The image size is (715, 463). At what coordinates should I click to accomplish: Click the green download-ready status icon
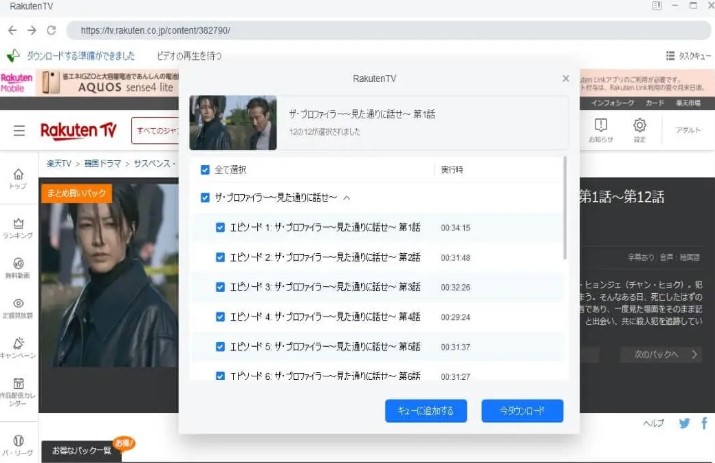[13, 56]
